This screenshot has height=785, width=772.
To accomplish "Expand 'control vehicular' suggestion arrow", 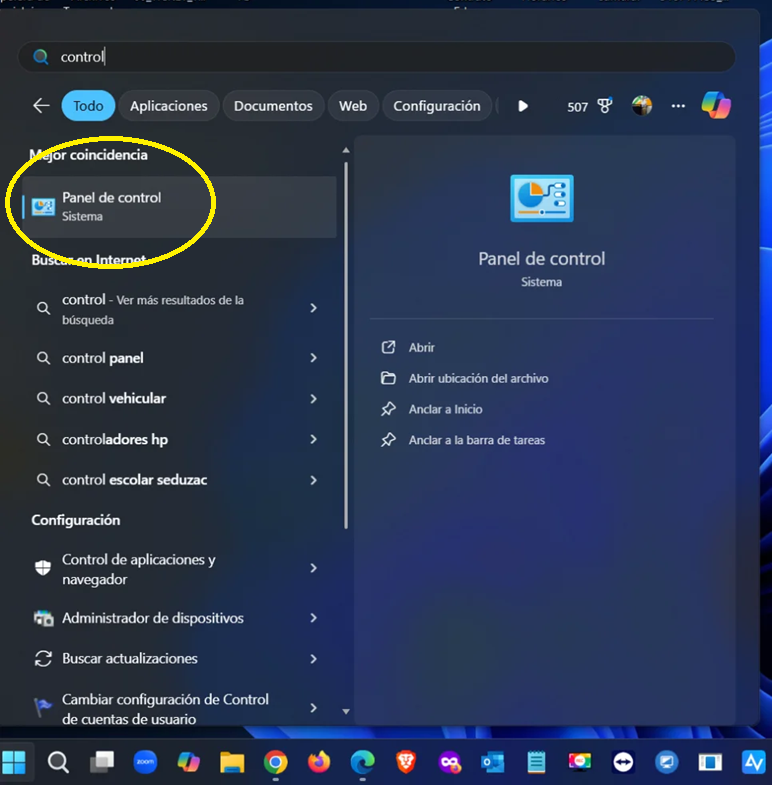I will [313, 399].
